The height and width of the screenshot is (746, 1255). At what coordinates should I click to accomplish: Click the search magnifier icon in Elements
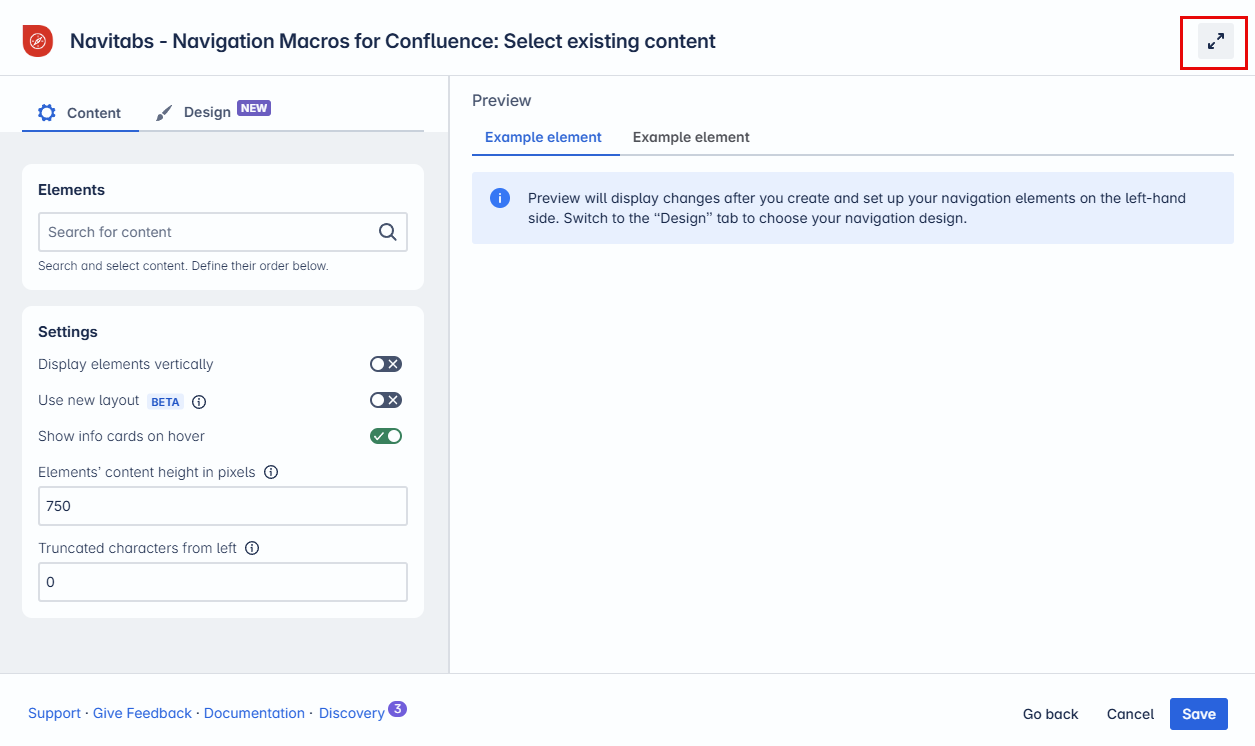pyautogui.click(x=388, y=232)
